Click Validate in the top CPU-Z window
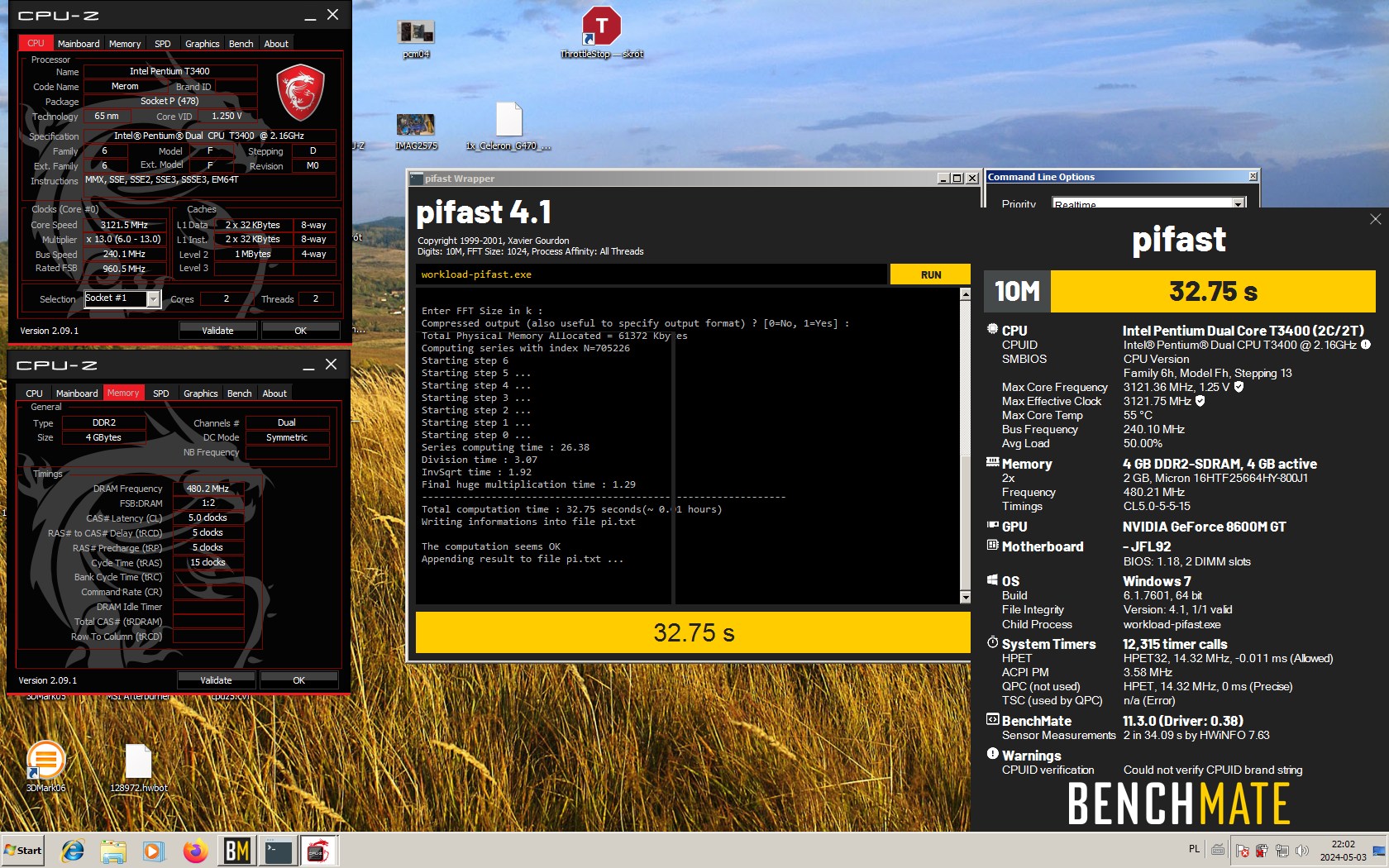Screen dimensions: 1389x868 [x=217, y=331]
